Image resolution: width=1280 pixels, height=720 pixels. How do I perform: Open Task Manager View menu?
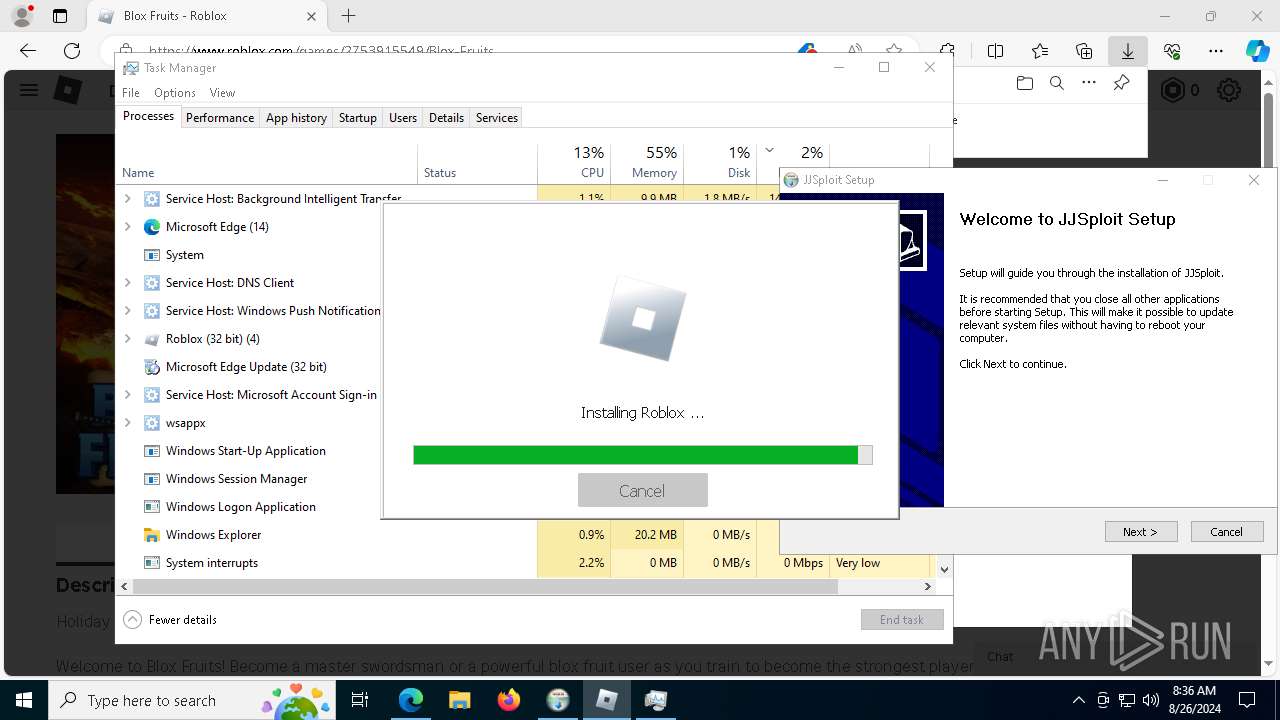(x=222, y=92)
